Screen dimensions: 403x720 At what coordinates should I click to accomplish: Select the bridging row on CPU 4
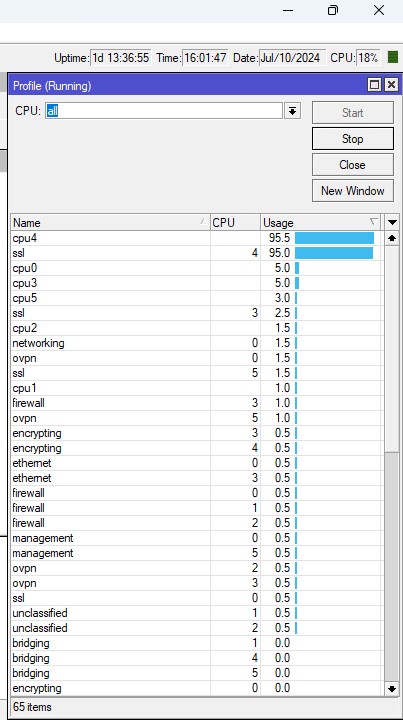[x=196, y=658]
